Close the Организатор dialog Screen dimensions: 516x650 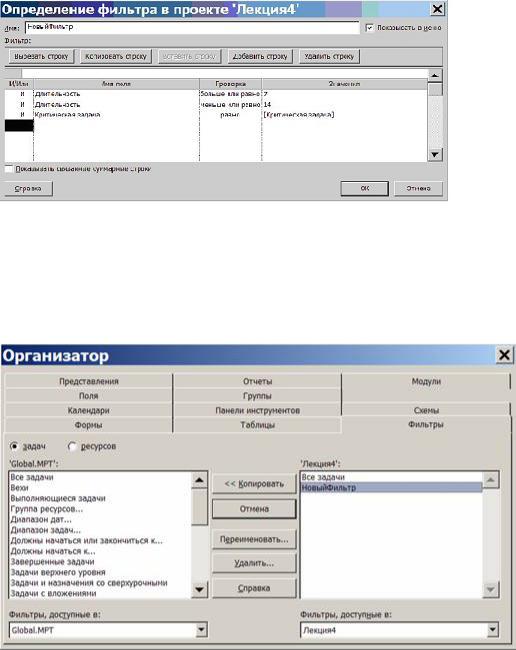click(x=504, y=355)
